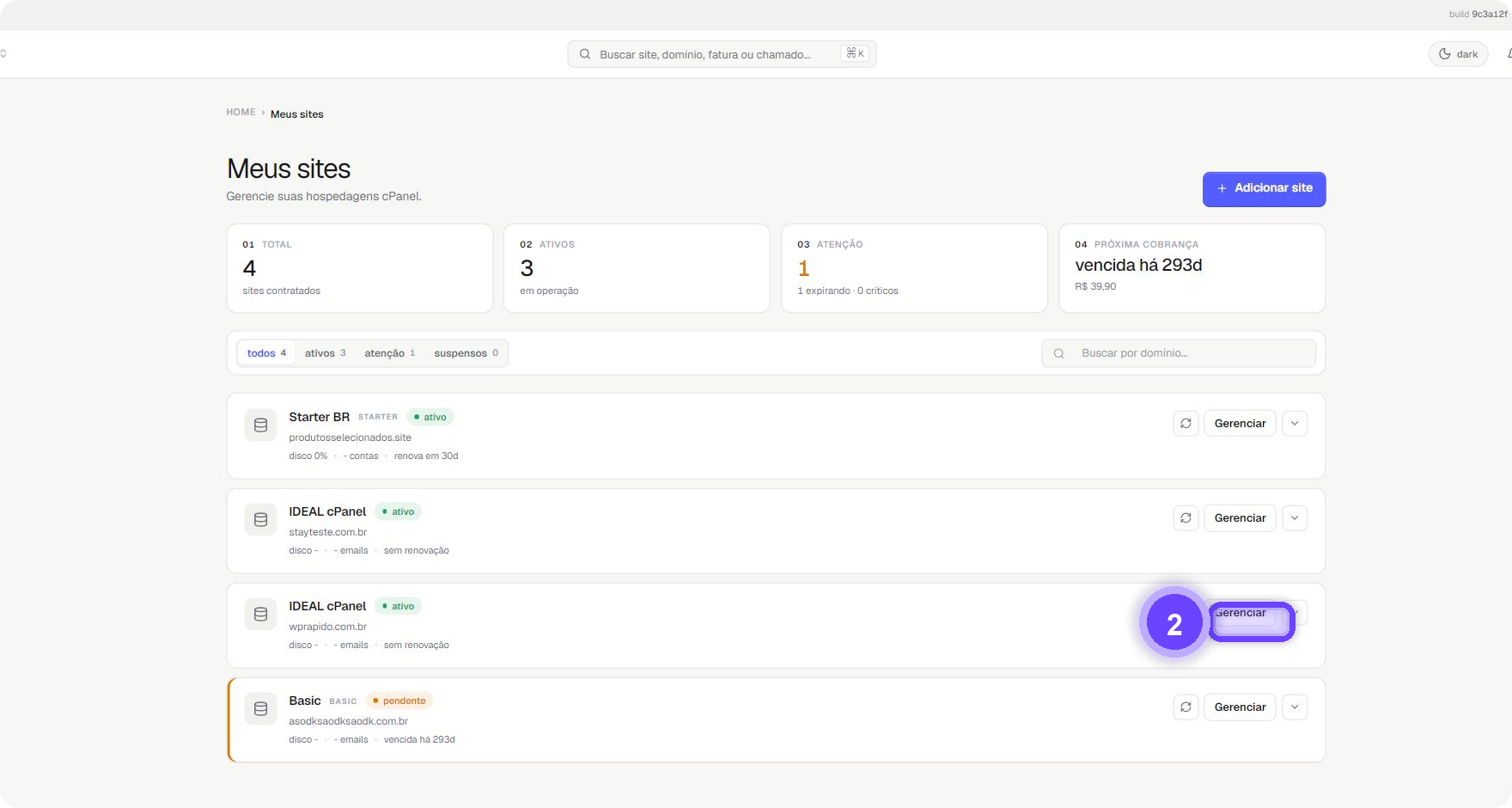
Task: Select the 'atenção' filter tab
Action: 389,353
